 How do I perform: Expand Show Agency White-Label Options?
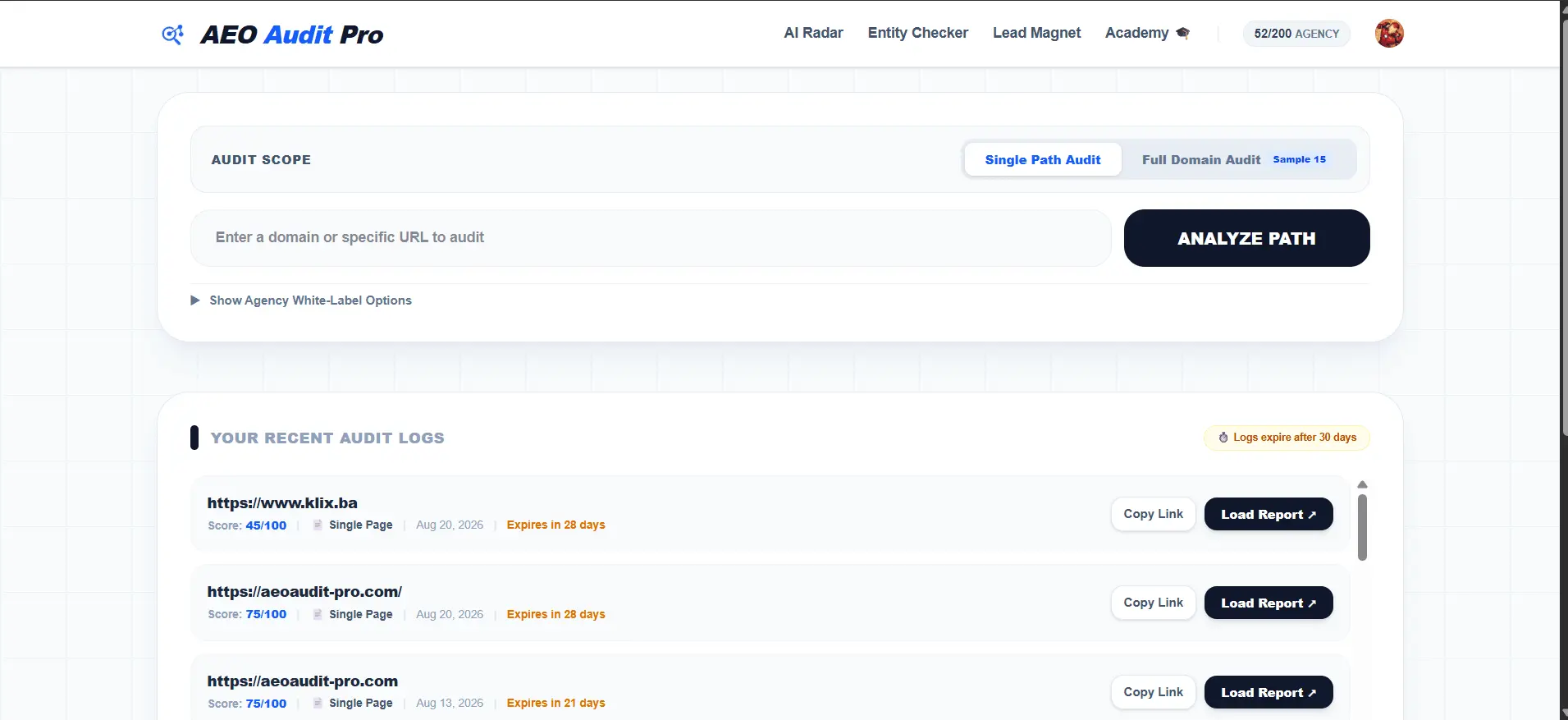coord(301,300)
